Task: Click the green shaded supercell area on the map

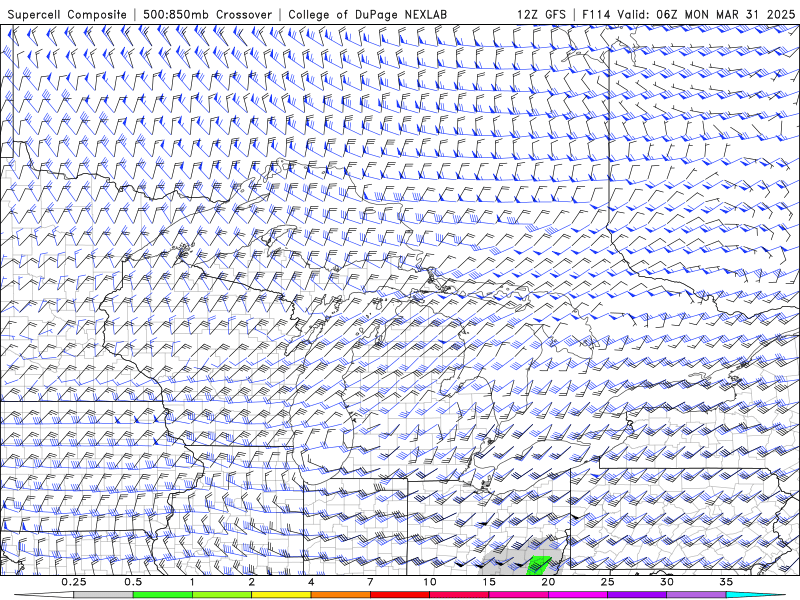Action: click(538, 565)
